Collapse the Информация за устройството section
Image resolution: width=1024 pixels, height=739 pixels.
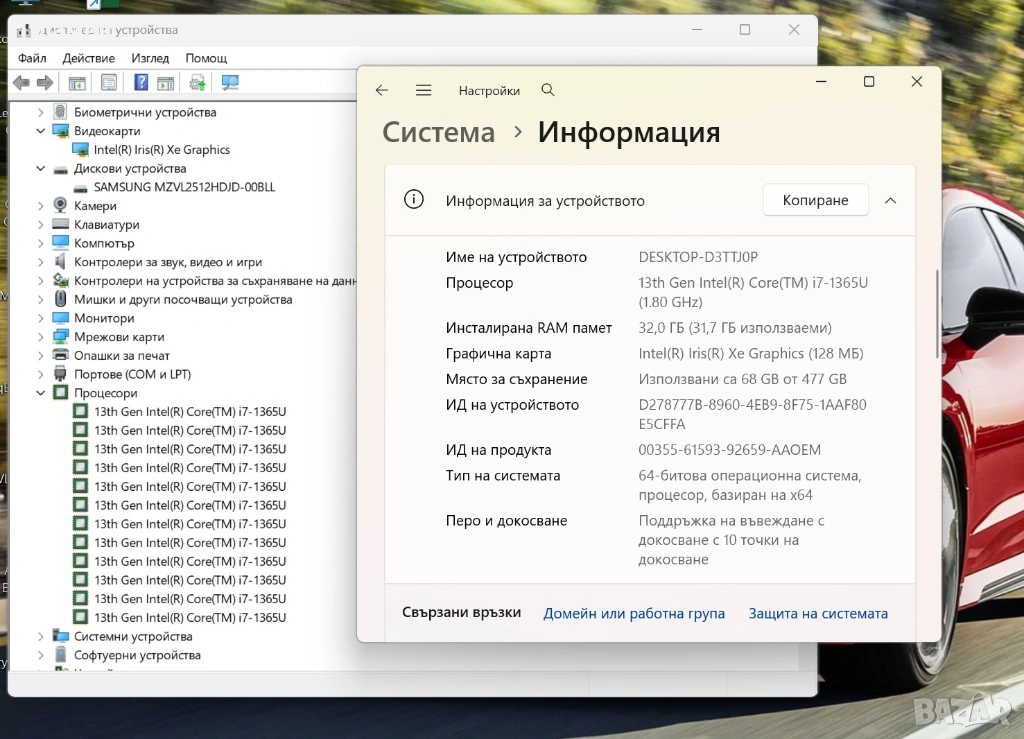(890, 201)
